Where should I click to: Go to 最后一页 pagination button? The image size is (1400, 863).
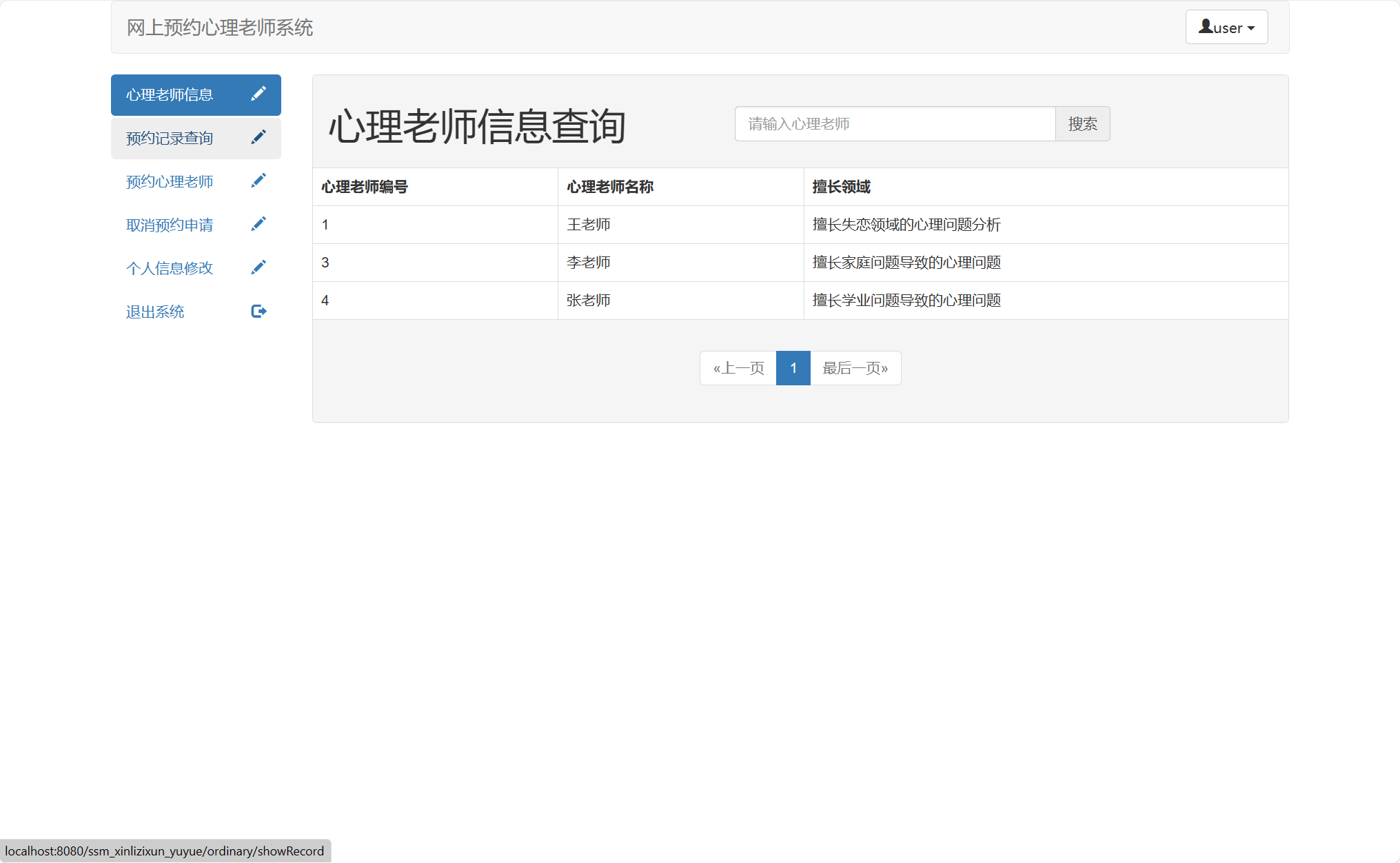click(855, 368)
